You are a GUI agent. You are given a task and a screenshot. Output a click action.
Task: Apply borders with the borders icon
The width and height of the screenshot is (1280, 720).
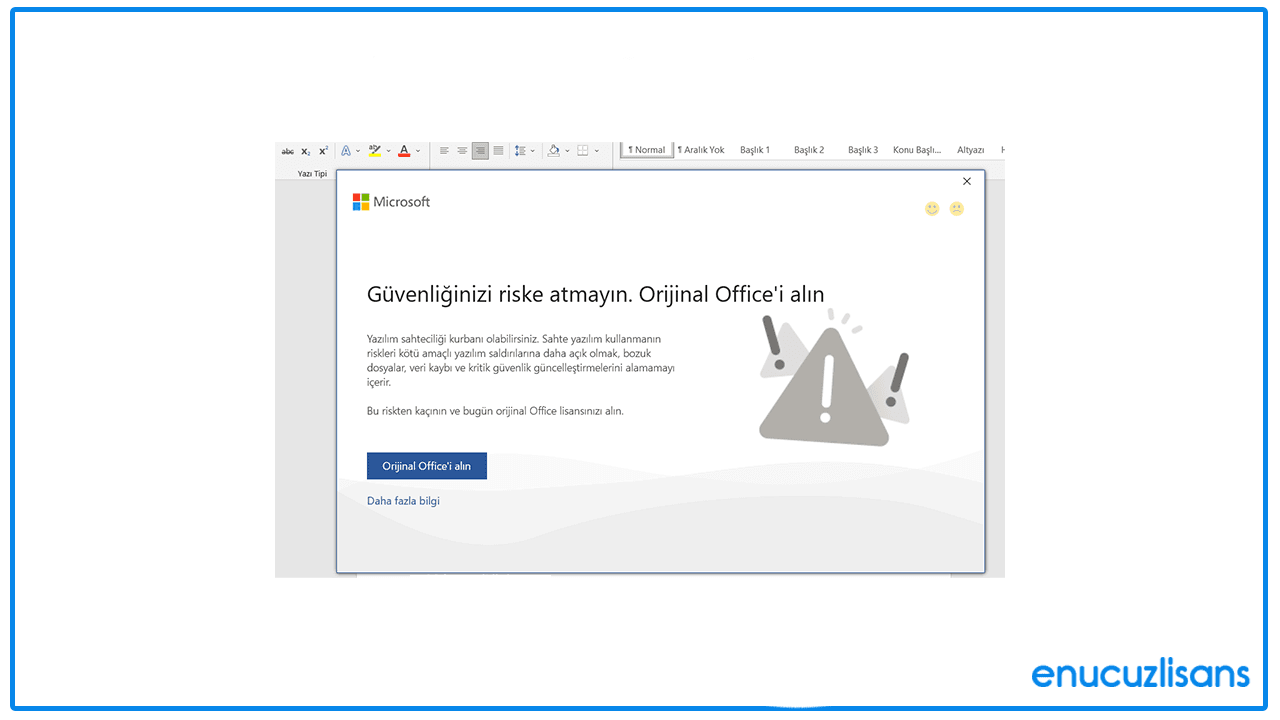(x=583, y=151)
